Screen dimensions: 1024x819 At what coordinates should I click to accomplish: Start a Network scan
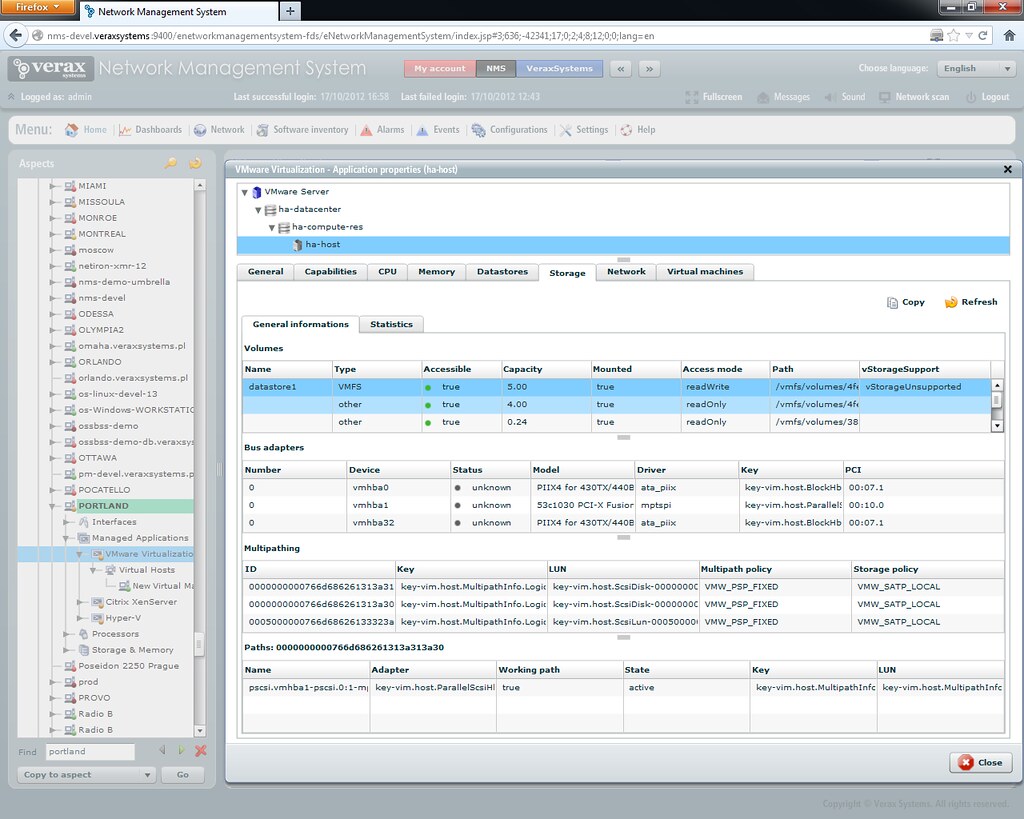pos(913,97)
